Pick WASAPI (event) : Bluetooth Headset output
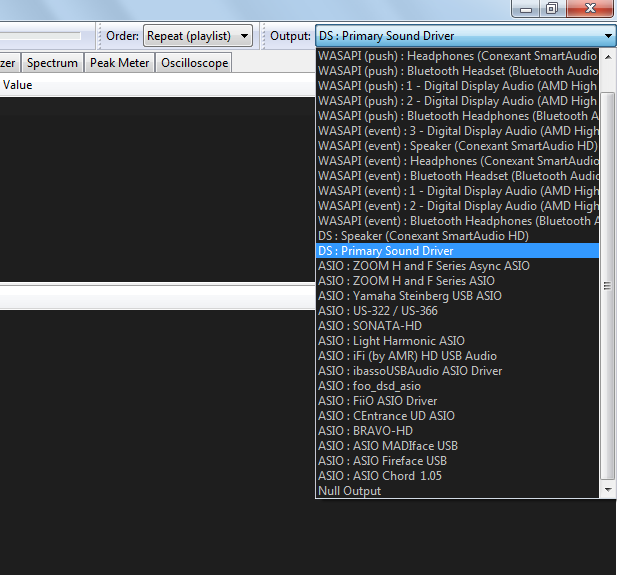 coord(458,176)
